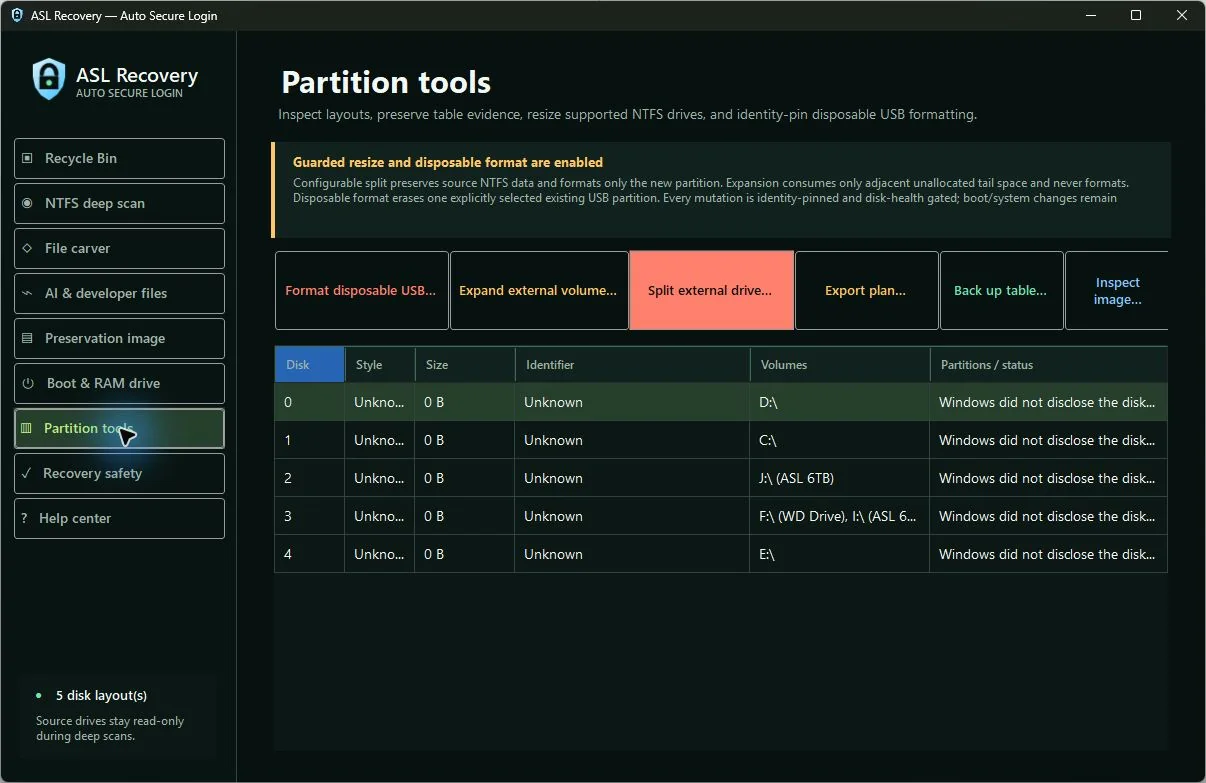
Task: Select disk 4 row number cell
Action: [310, 554]
